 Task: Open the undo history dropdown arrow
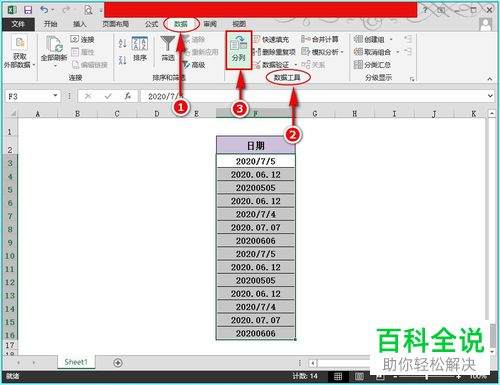52,10
